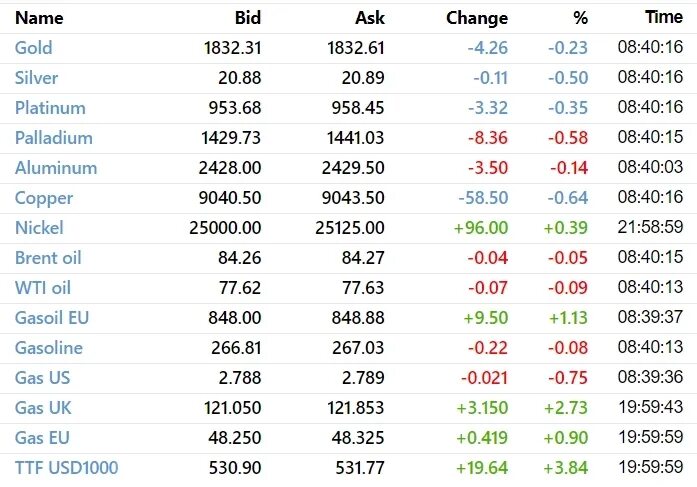
Task: Select the Platinum link
Action: pos(50,108)
